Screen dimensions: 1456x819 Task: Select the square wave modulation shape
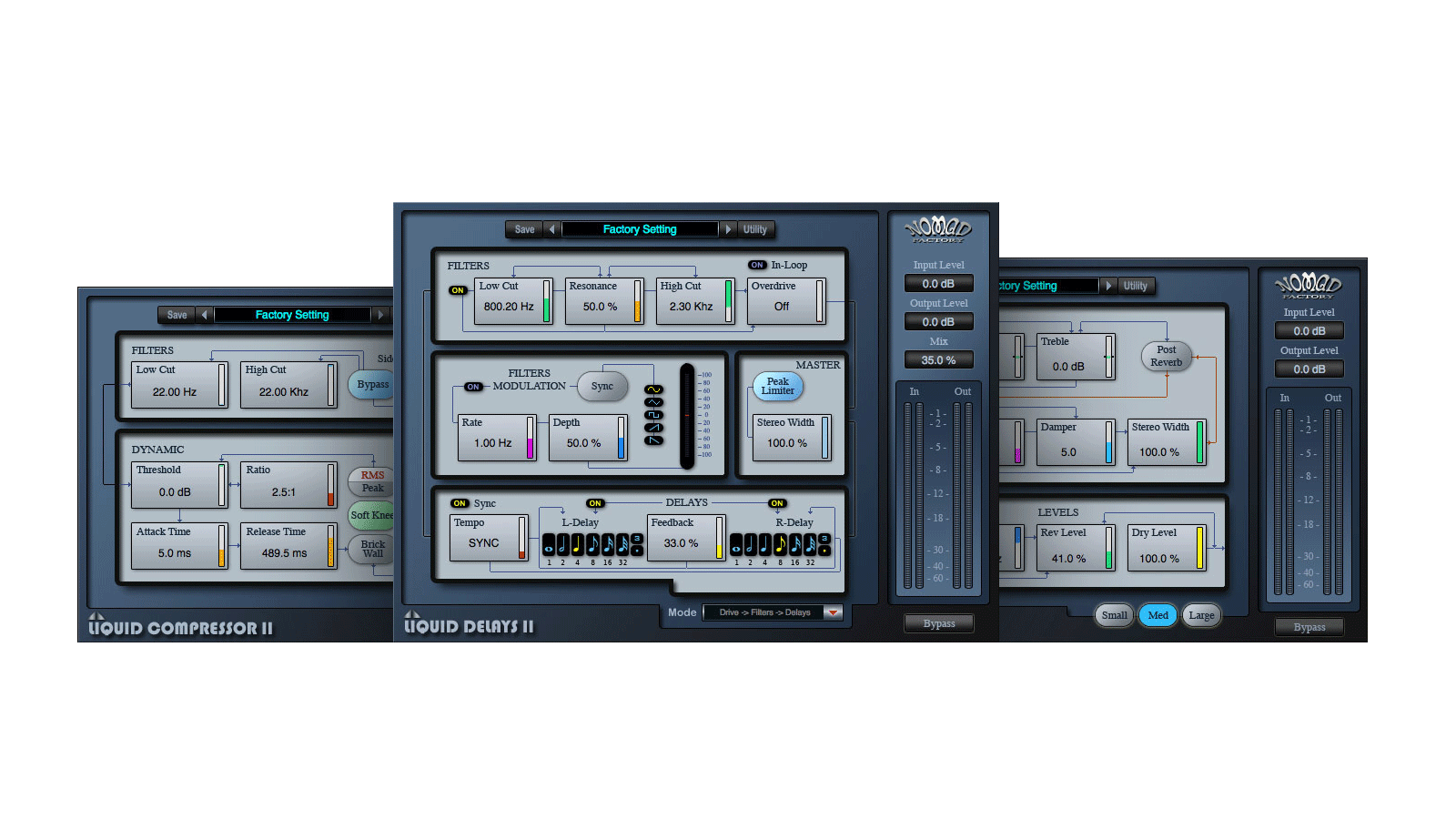pos(654,415)
